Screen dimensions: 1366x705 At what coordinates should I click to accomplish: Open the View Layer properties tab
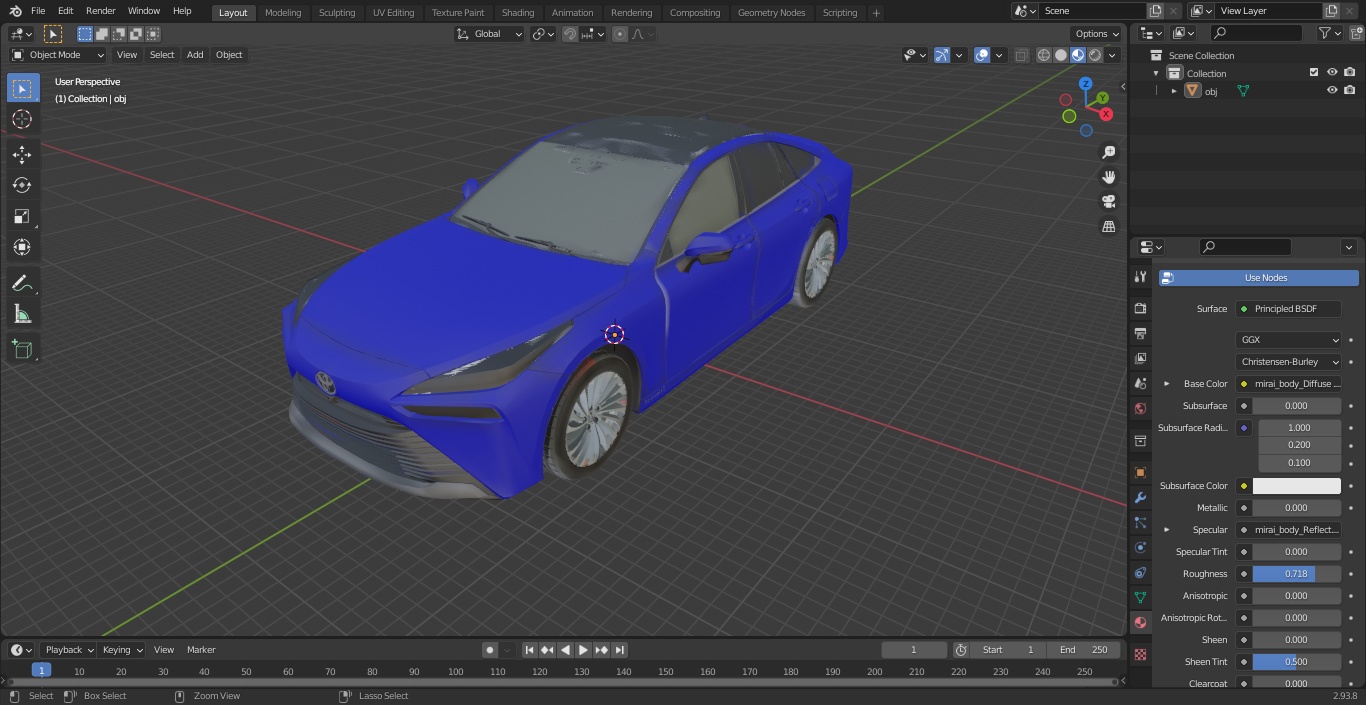point(1140,358)
